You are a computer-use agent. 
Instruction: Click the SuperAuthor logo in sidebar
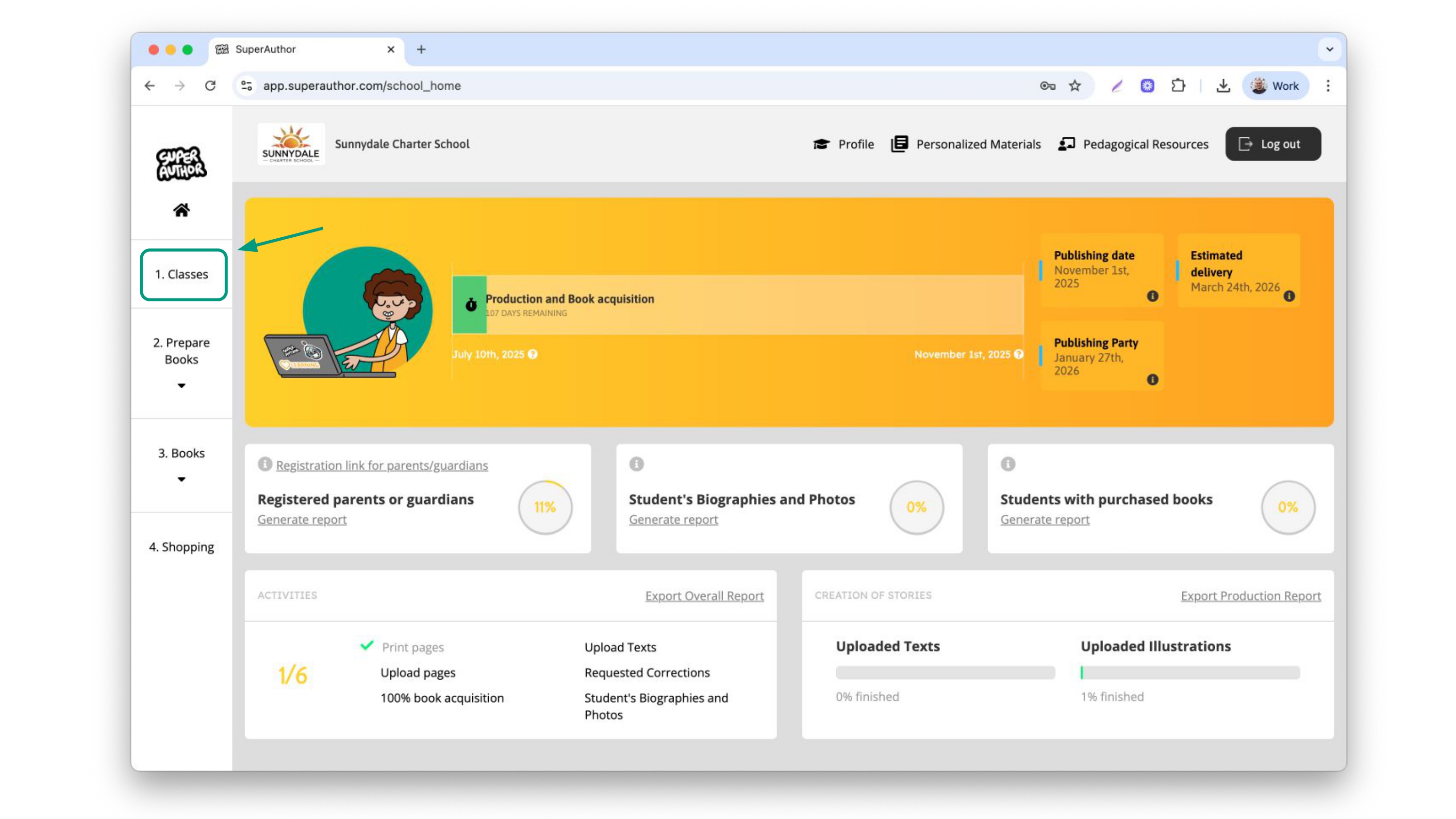[182, 164]
